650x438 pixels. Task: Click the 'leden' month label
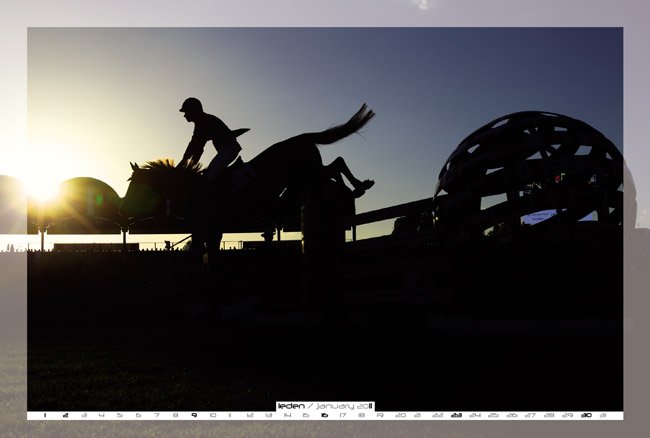tap(291, 406)
